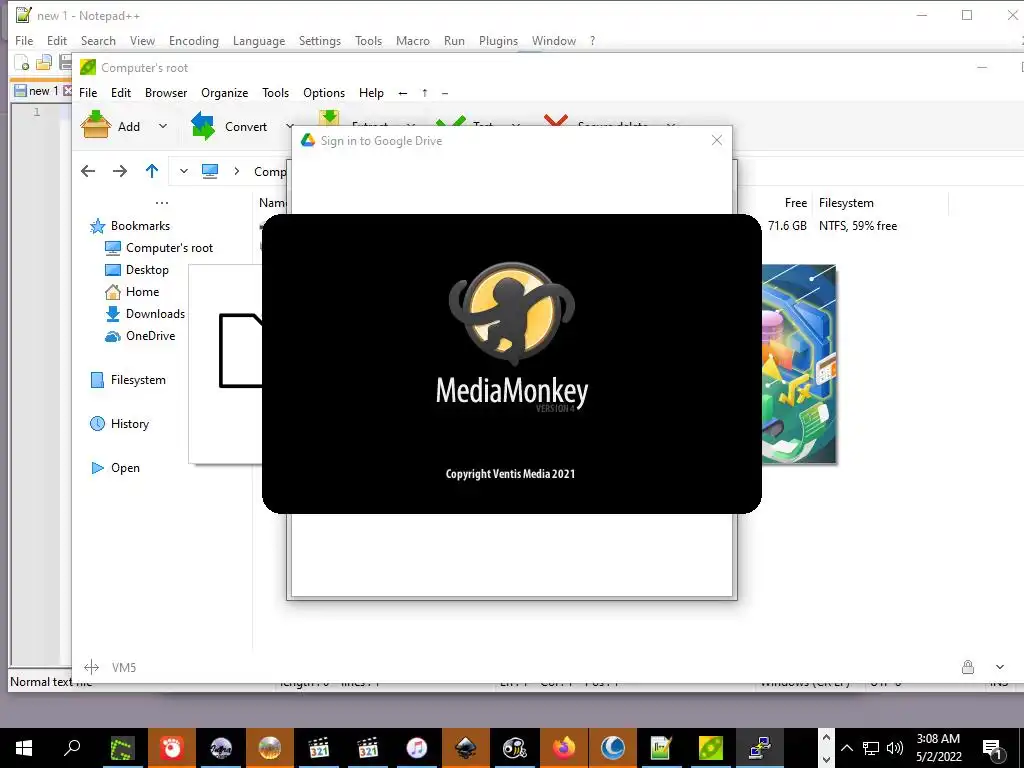
Task: Open Inkscape from the taskbar
Action: [466, 748]
